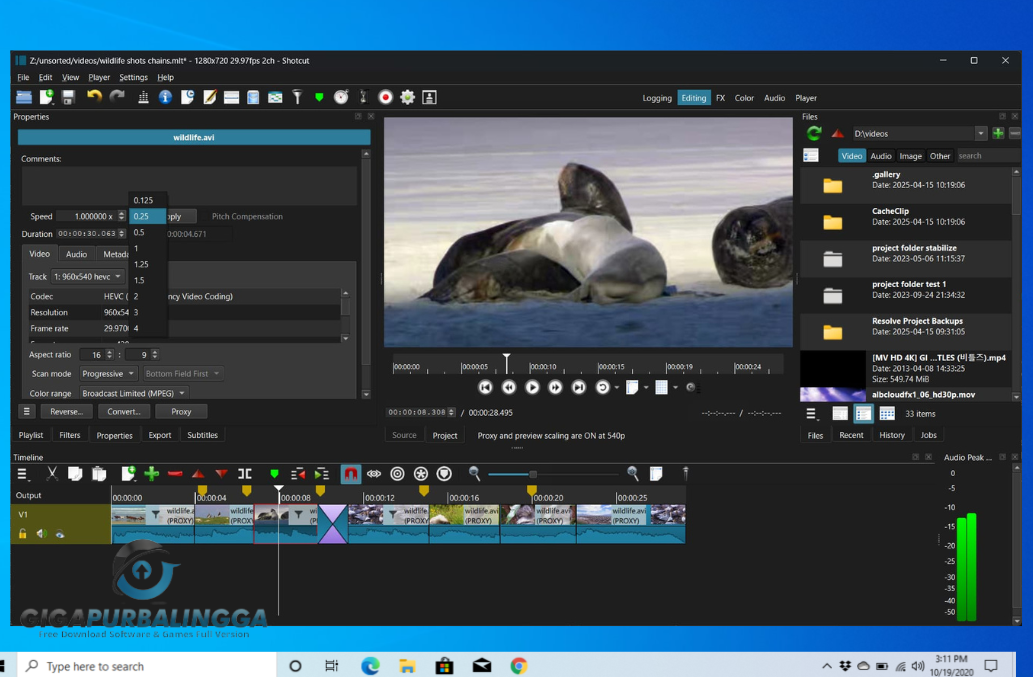Image resolution: width=1033 pixels, height=677 pixels.
Task: Open the Player menu
Action: (99, 77)
